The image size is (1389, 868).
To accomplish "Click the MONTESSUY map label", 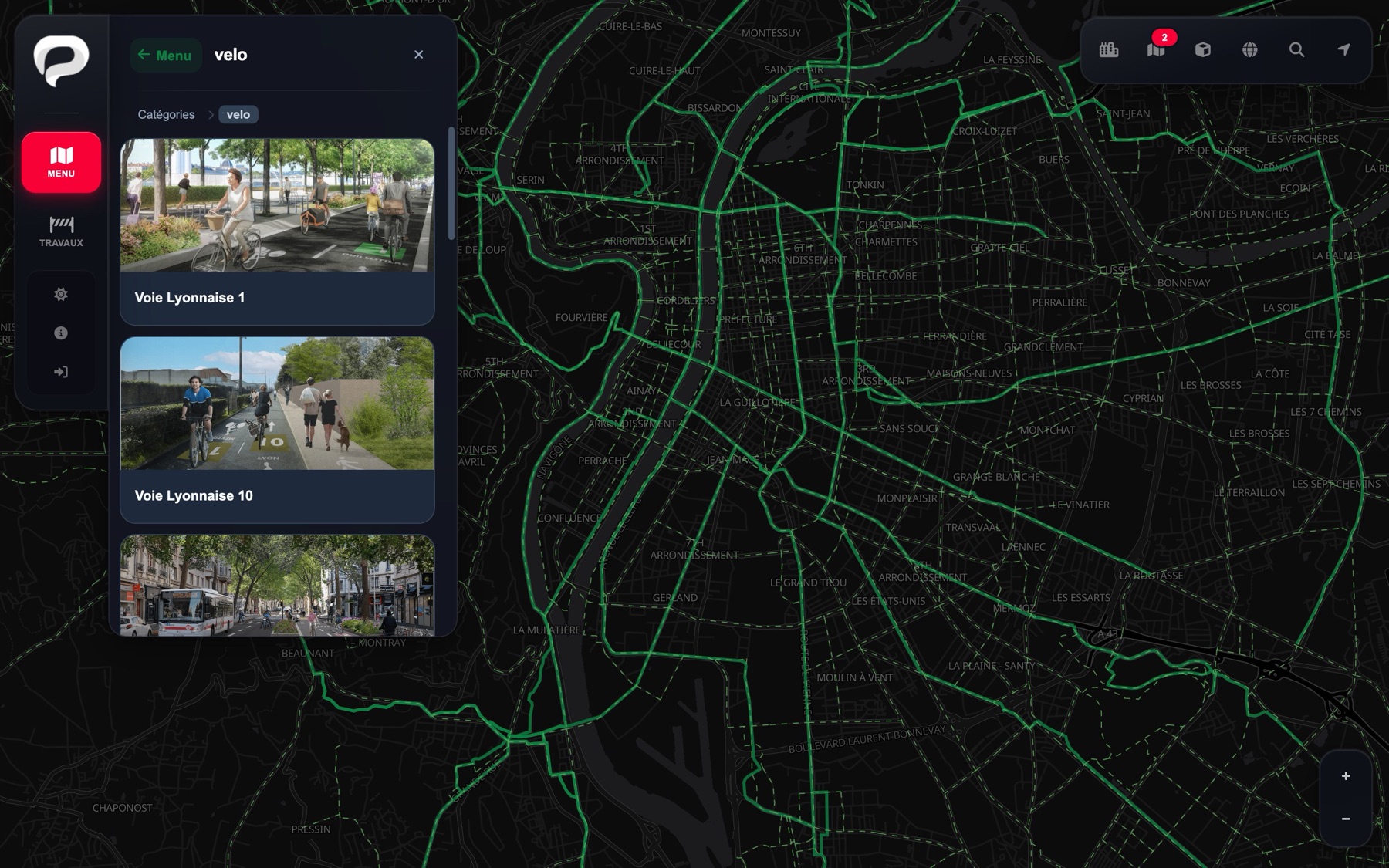I will [771, 33].
